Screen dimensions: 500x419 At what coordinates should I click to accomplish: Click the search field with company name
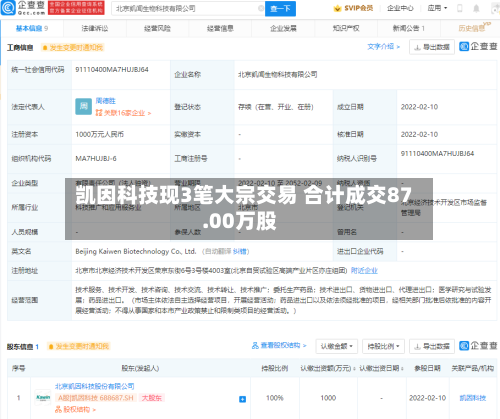click(x=188, y=9)
